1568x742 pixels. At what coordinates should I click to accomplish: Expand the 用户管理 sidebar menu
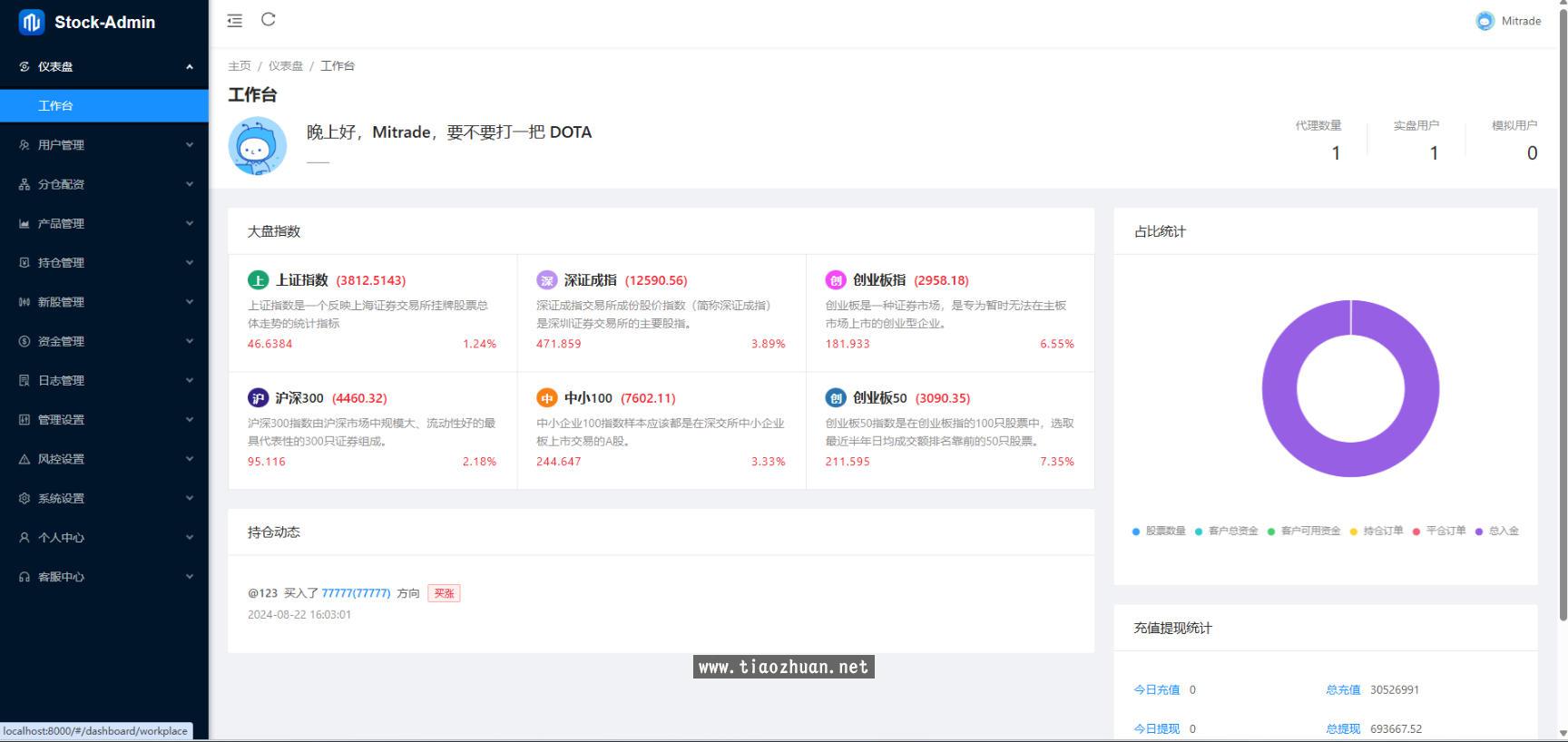click(104, 145)
